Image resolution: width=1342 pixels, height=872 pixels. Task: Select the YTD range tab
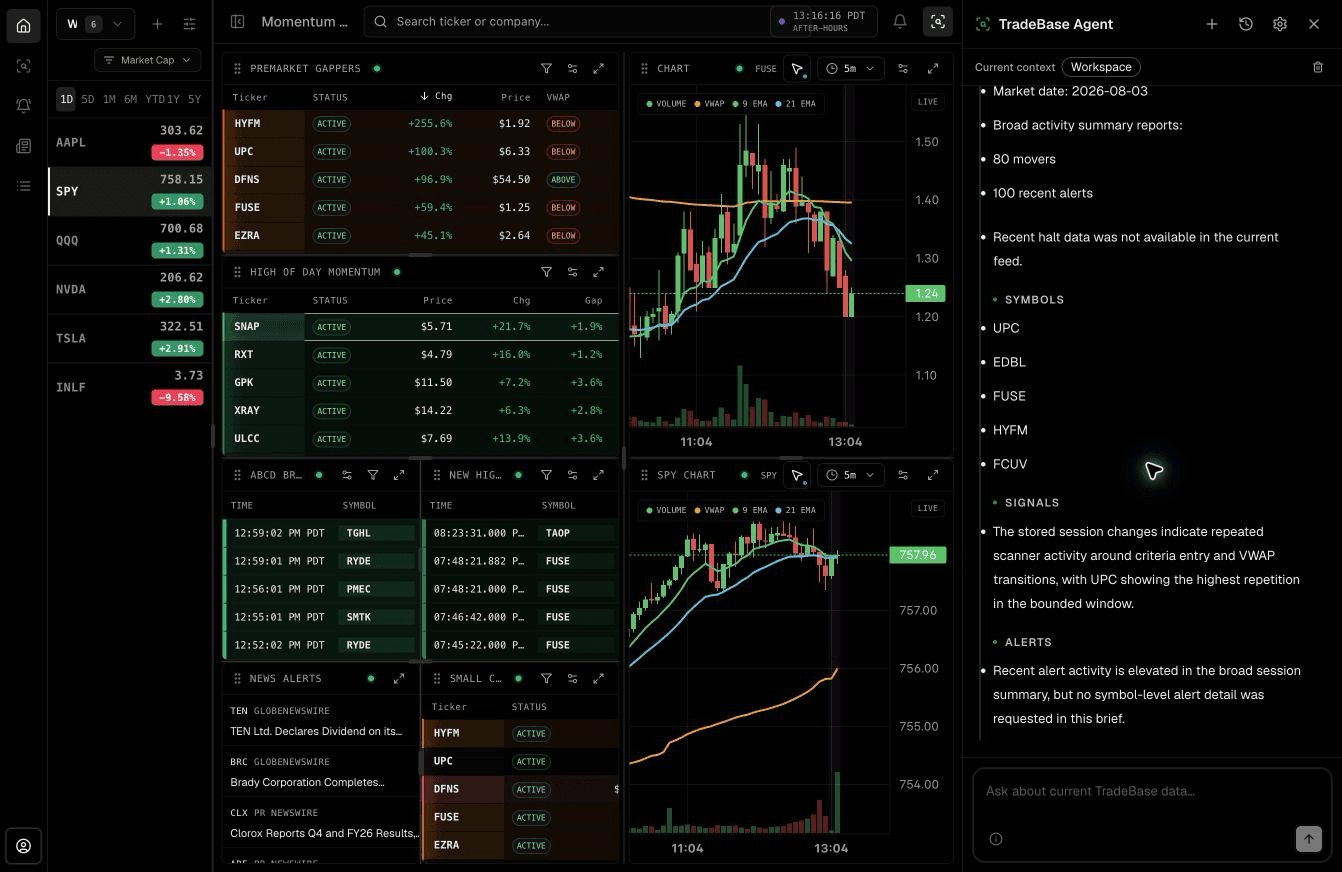tap(155, 99)
